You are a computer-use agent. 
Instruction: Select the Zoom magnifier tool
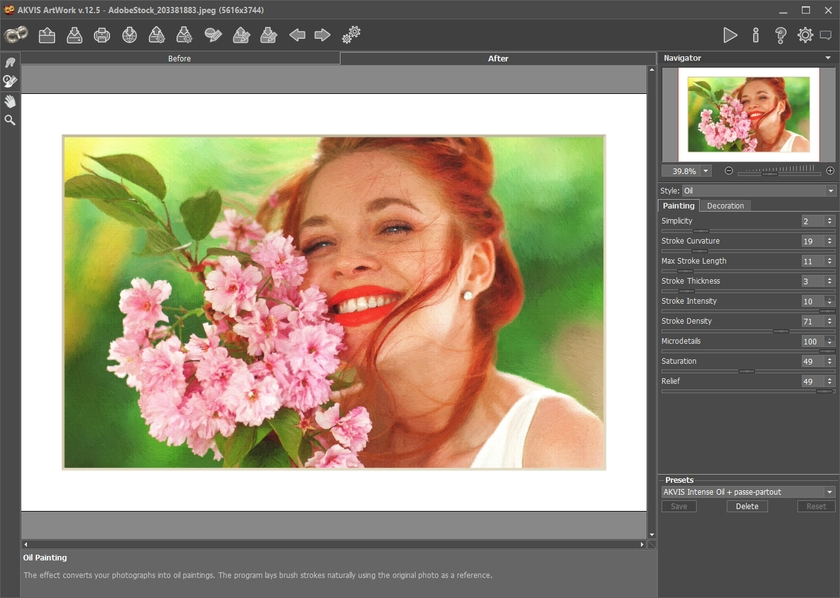[10, 120]
